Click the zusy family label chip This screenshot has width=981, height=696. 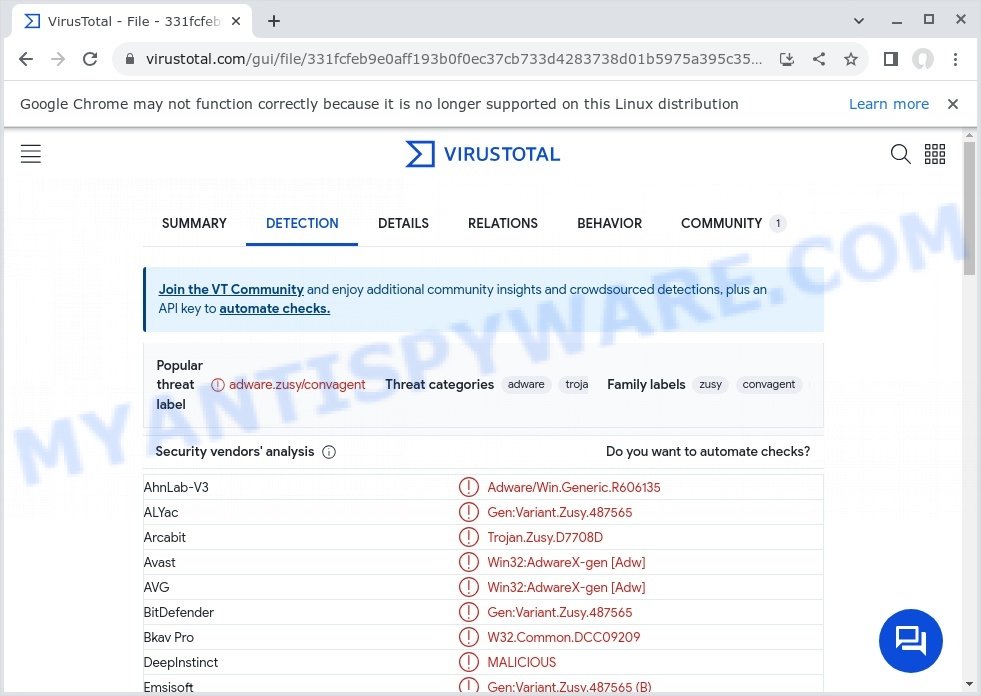[x=711, y=384]
